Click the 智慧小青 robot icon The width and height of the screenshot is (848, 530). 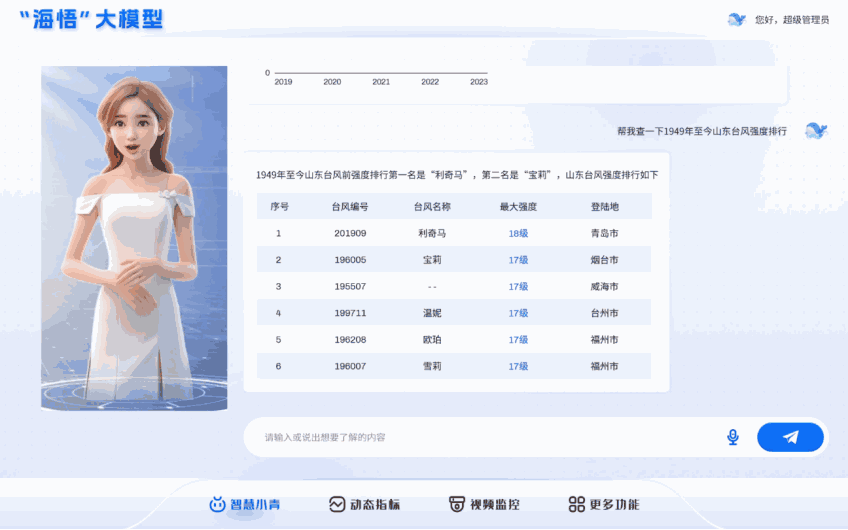(x=217, y=504)
